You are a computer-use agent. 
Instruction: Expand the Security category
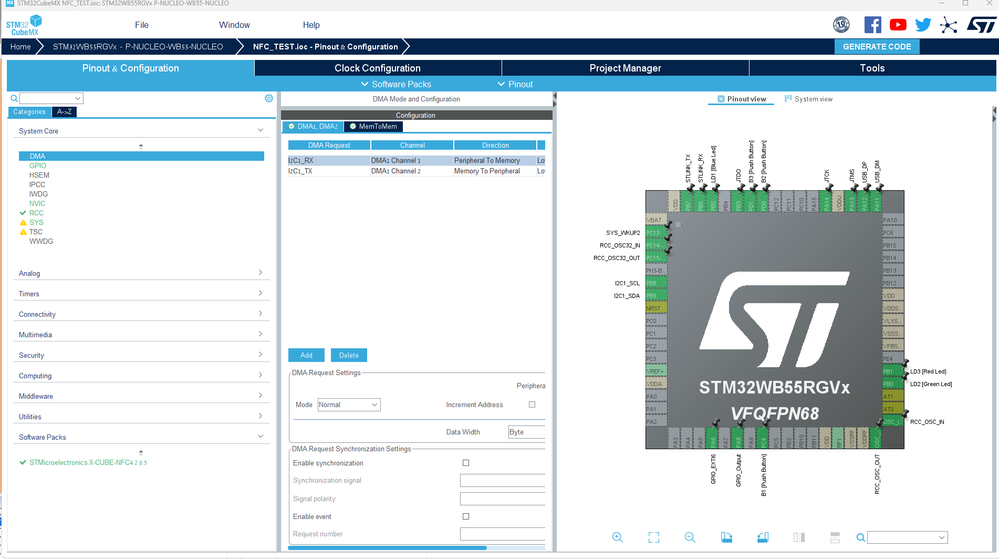[141, 354]
